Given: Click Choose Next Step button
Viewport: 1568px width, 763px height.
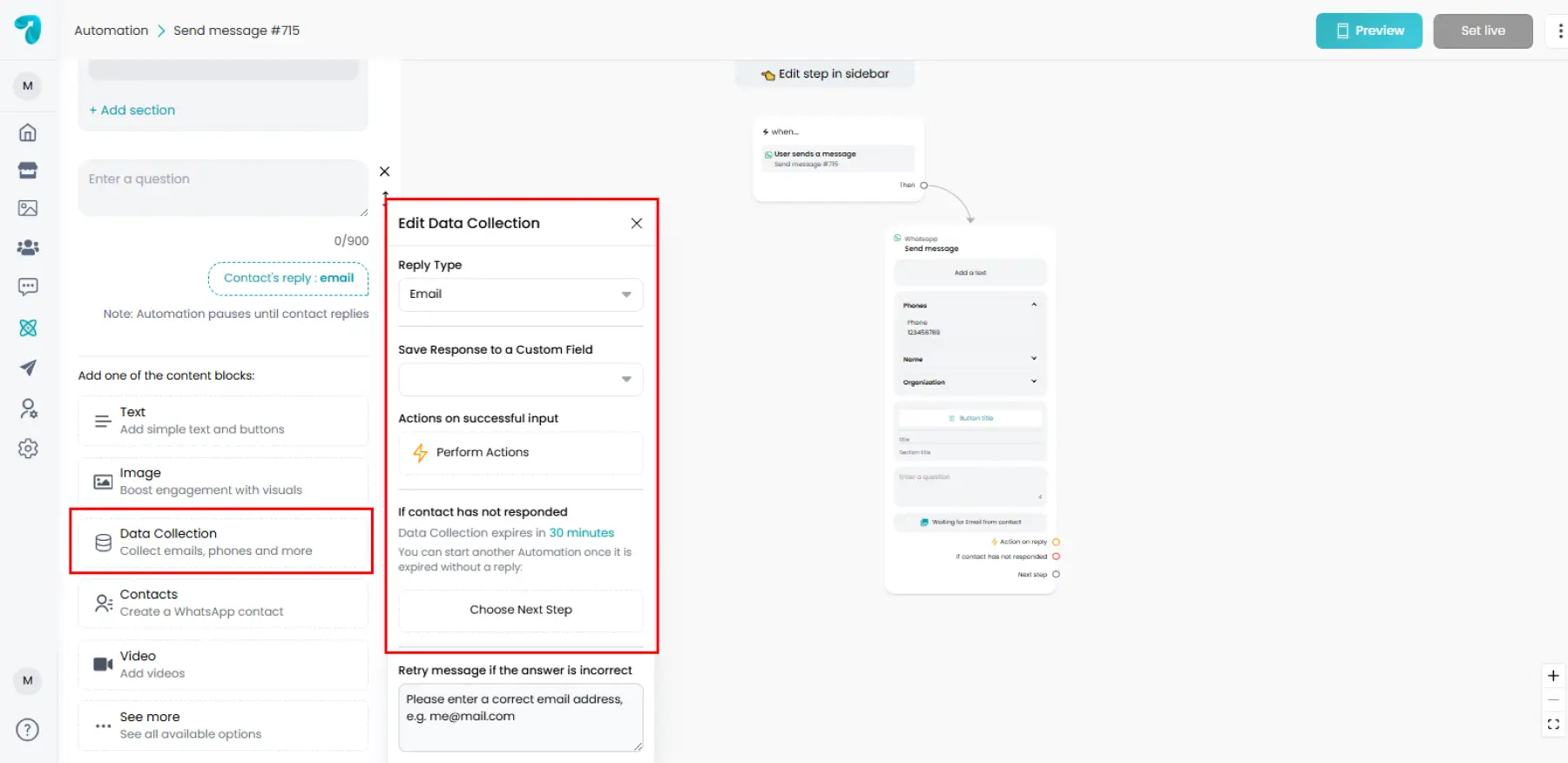Looking at the screenshot, I should (x=520, y=610).
